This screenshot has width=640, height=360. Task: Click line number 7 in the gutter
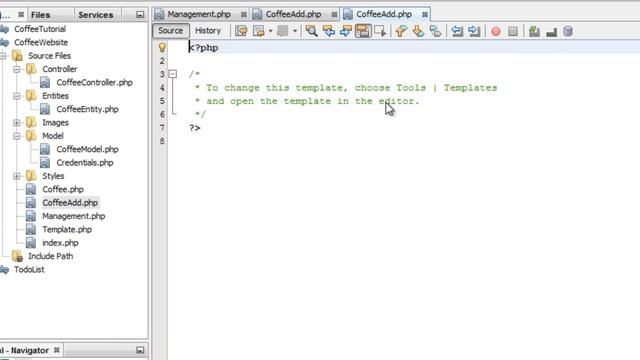pyautogui.click(x=162, y=128)
